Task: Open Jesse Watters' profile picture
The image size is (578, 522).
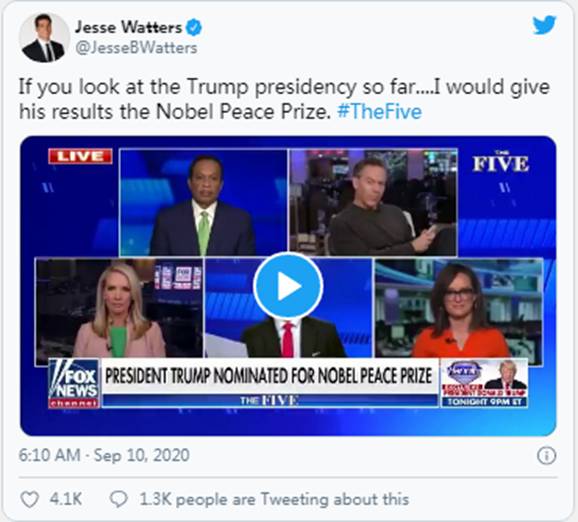Action: pyautogui.click(x=44, y=38)
